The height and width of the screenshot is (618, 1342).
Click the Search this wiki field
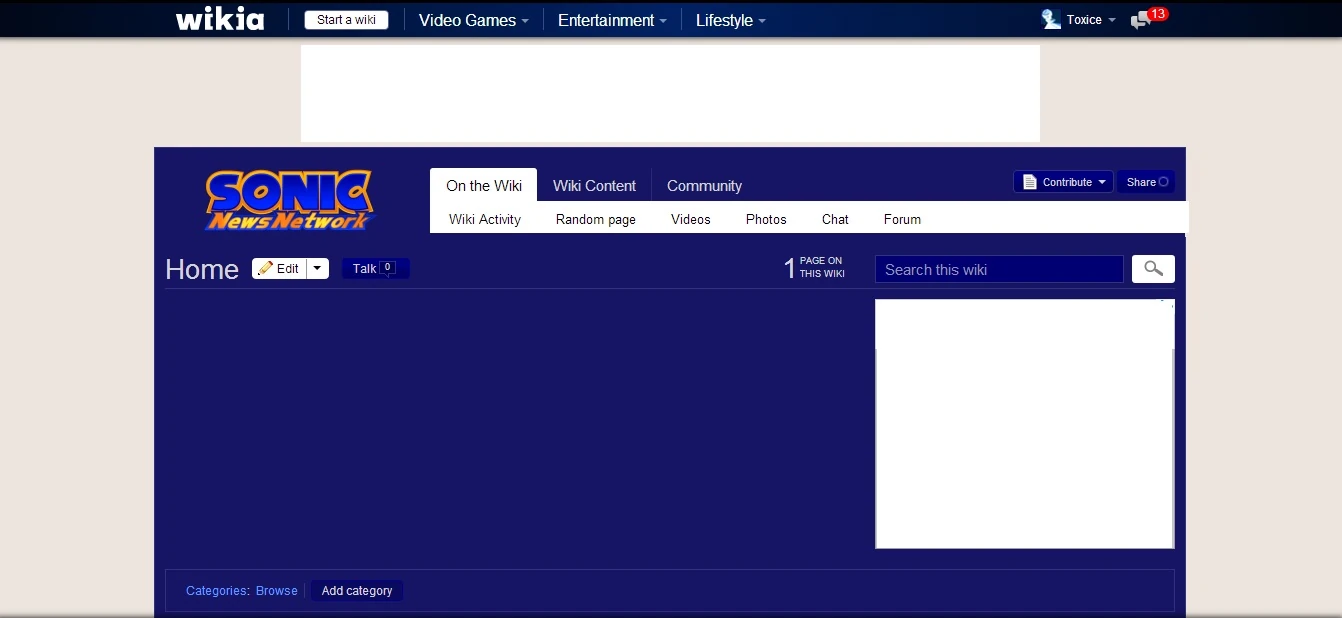point(999,270)
